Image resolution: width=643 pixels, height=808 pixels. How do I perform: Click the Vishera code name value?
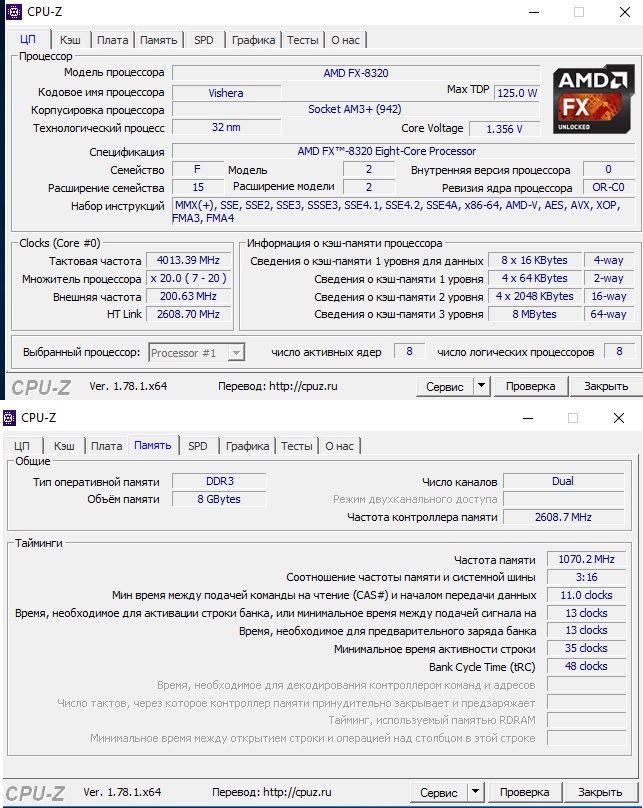click(226, 93)
